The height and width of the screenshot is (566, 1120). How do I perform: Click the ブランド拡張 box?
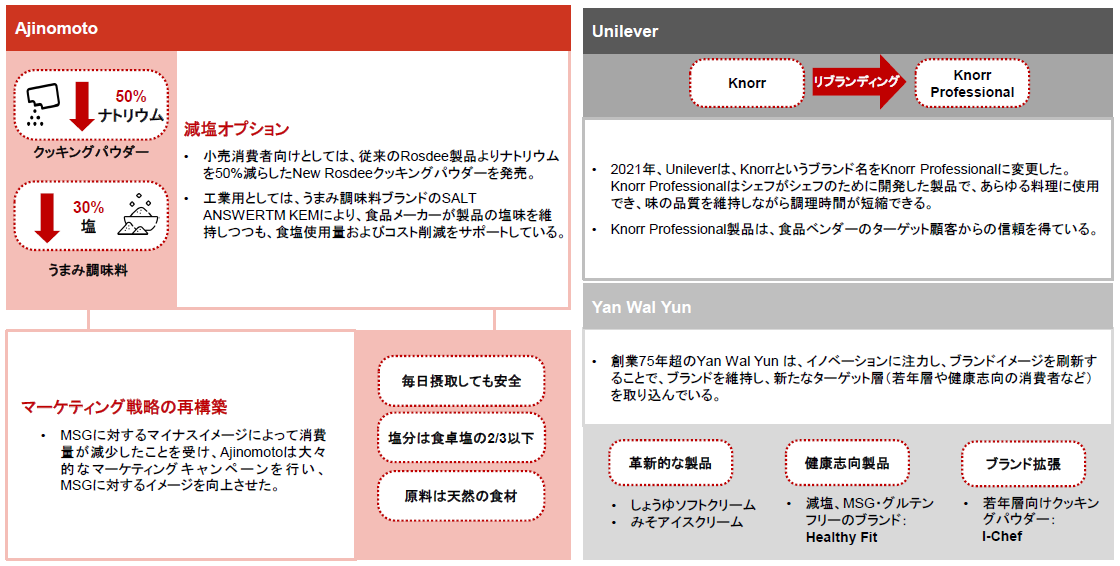pos(1023,463)
